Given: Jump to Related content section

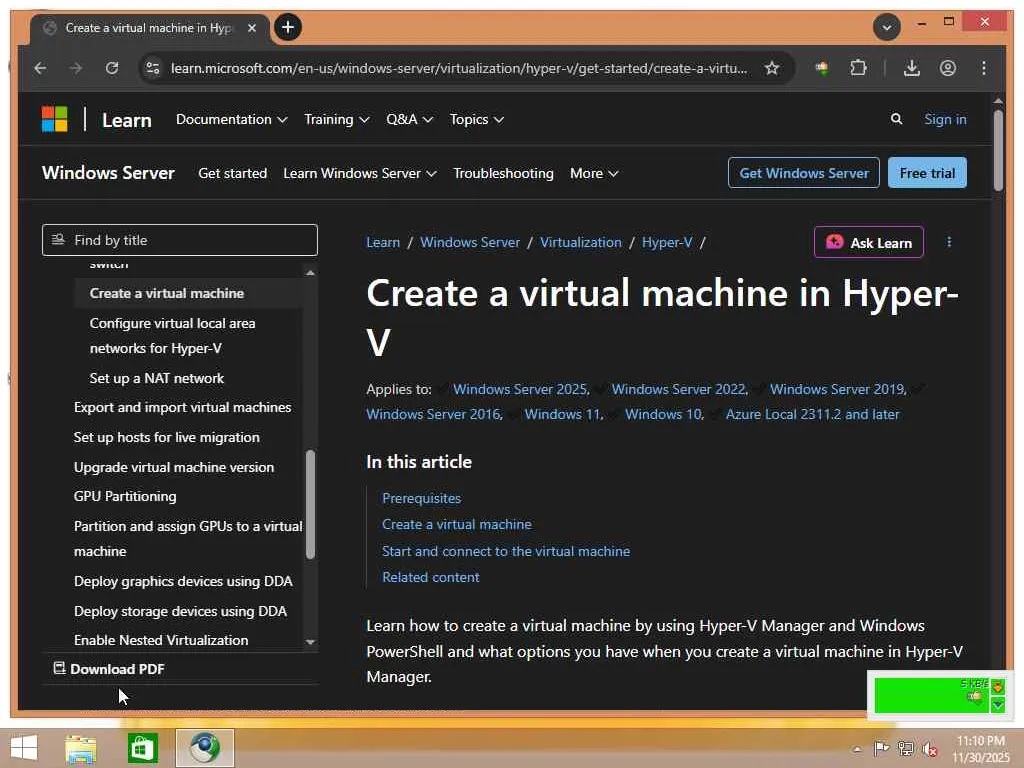Looking at the screenshot, I should pyautogui.click(x=430, y=577).
